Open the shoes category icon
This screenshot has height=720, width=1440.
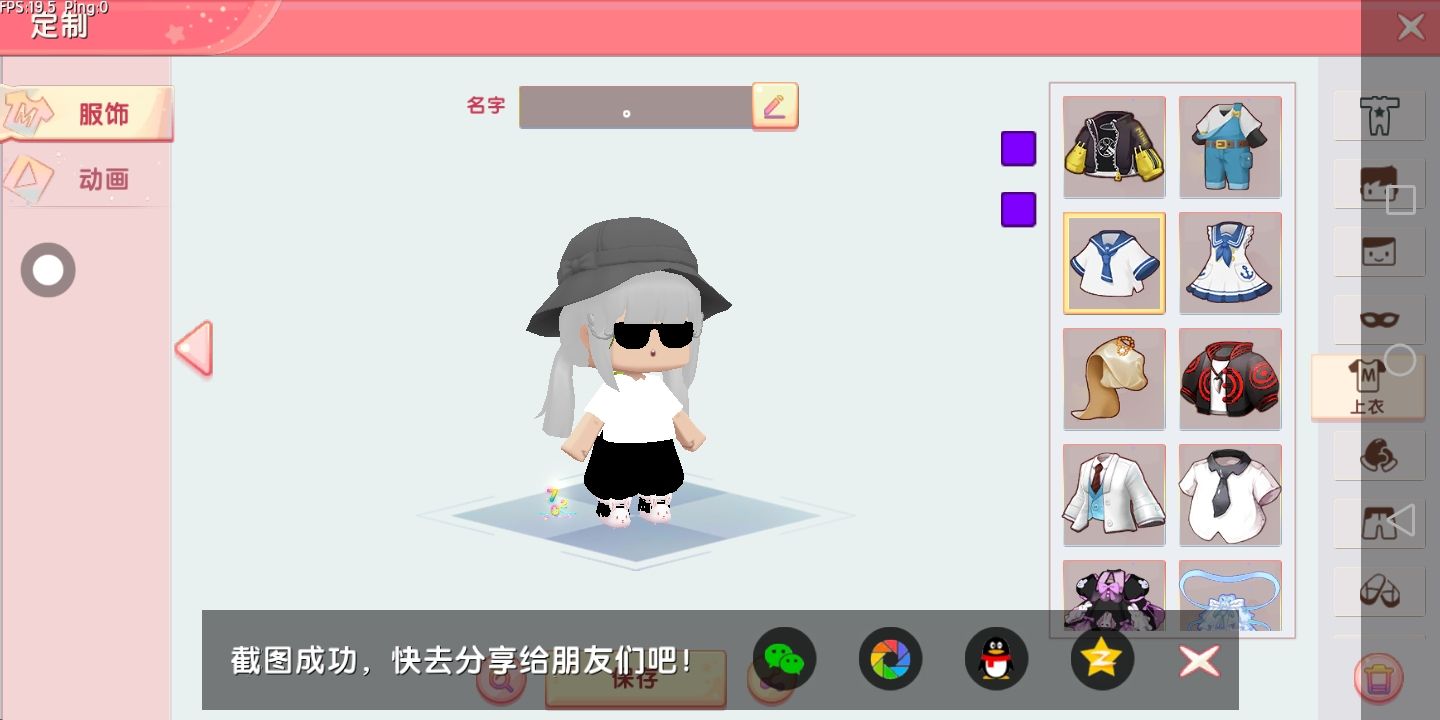coord(1379,591)
